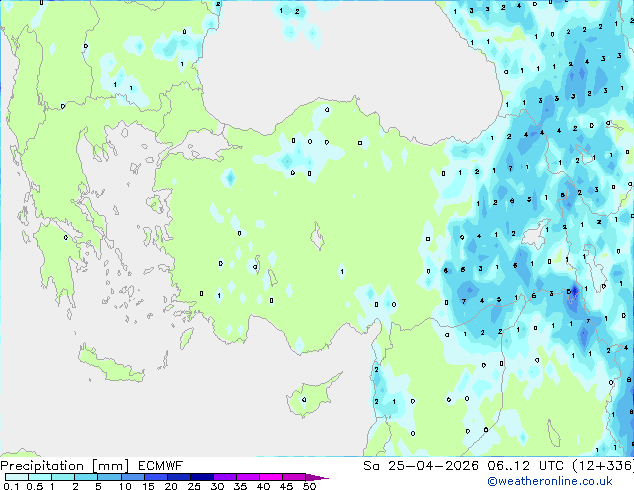The height and width of the screenshot is (490, 634).
Task: Select legend swatch between 5 and 10
Action: point(109,477)
